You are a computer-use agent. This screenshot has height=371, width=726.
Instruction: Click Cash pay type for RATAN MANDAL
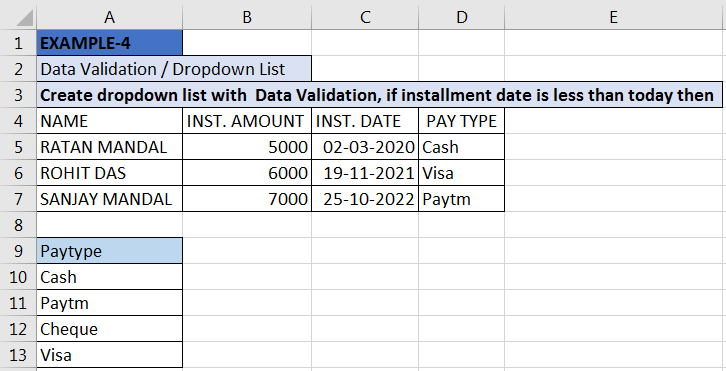(x=461, y=147)
